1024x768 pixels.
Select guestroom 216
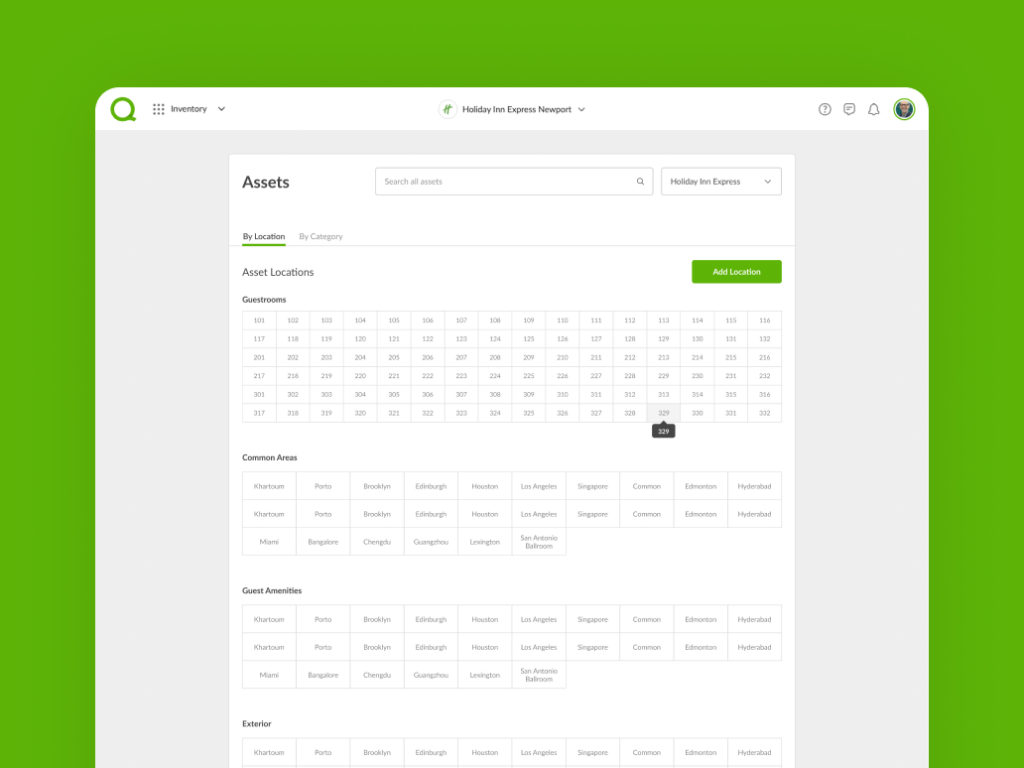pyautogui.click(x=765, y=357)
